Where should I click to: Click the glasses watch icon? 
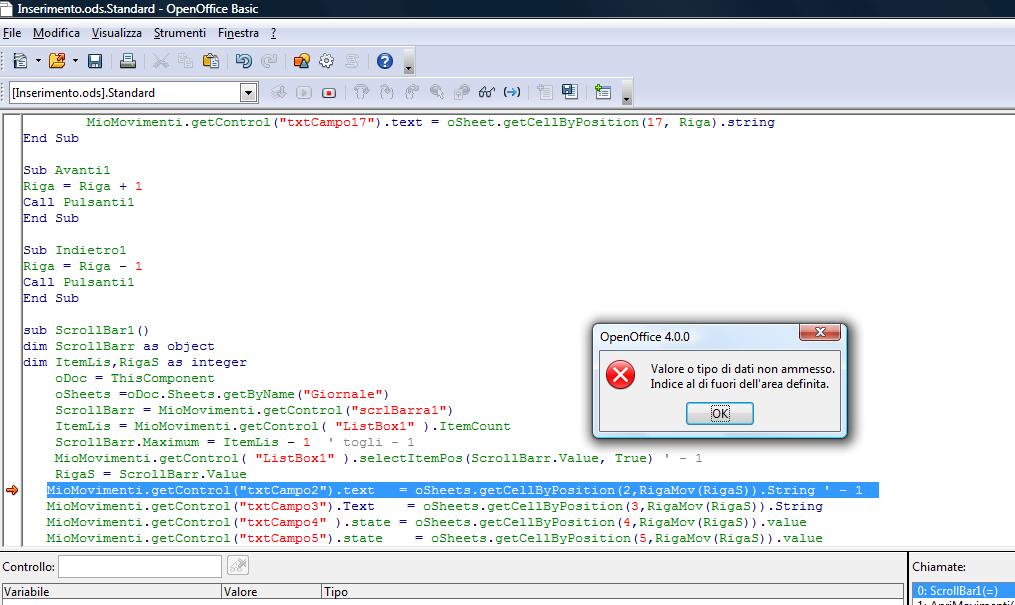click(486, 93)
